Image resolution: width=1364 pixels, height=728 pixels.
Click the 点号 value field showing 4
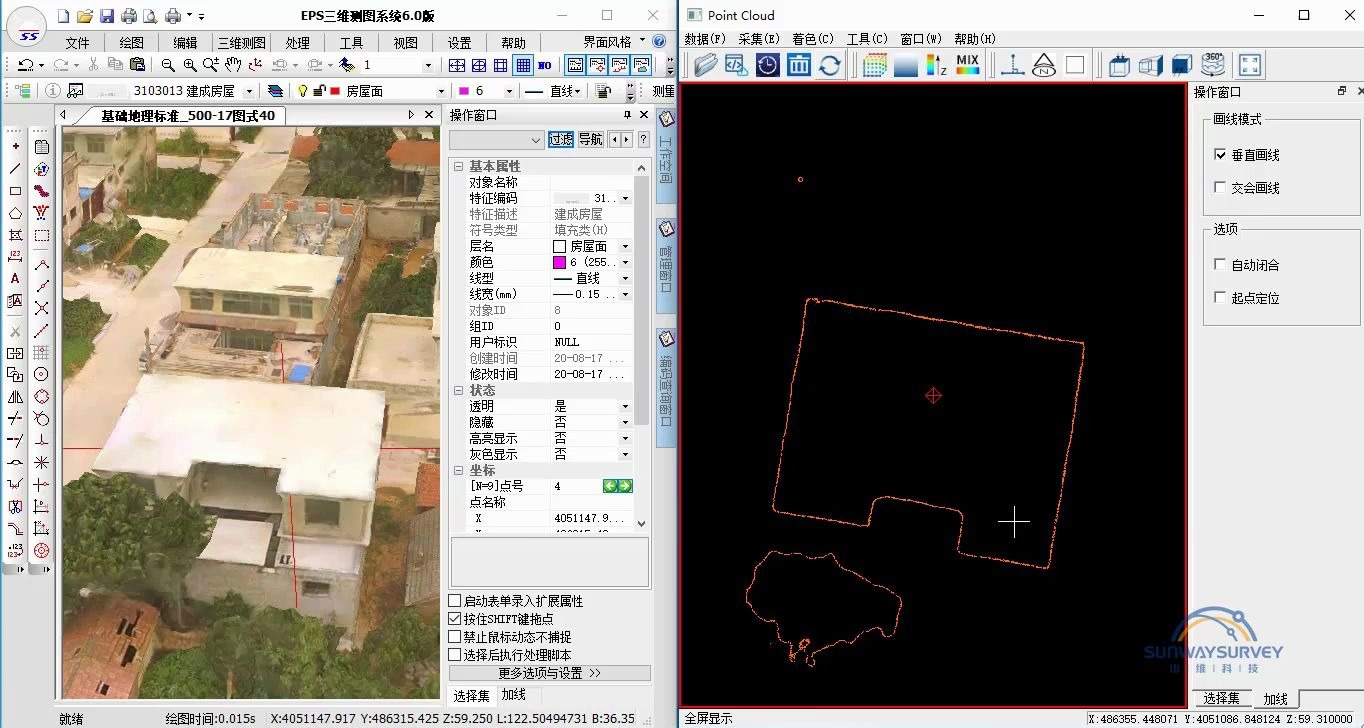coord(576,486)
